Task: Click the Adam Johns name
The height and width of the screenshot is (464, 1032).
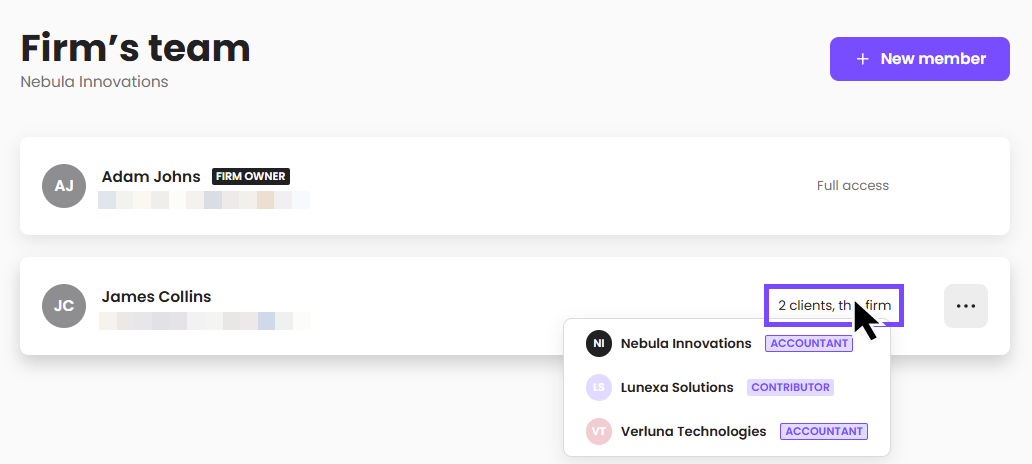Action: point(151,176)
